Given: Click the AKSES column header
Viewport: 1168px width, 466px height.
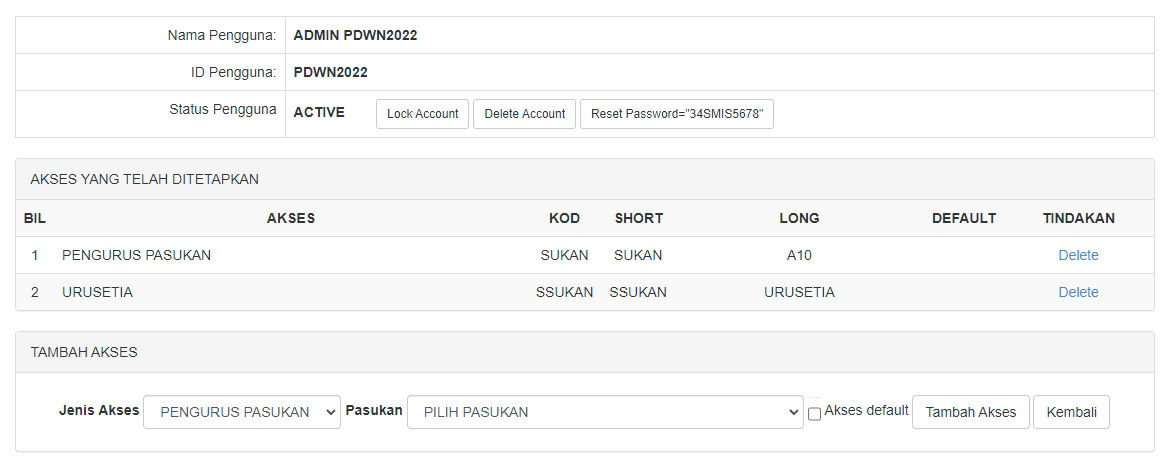Looking at the screenshot, I should [291, 218].
